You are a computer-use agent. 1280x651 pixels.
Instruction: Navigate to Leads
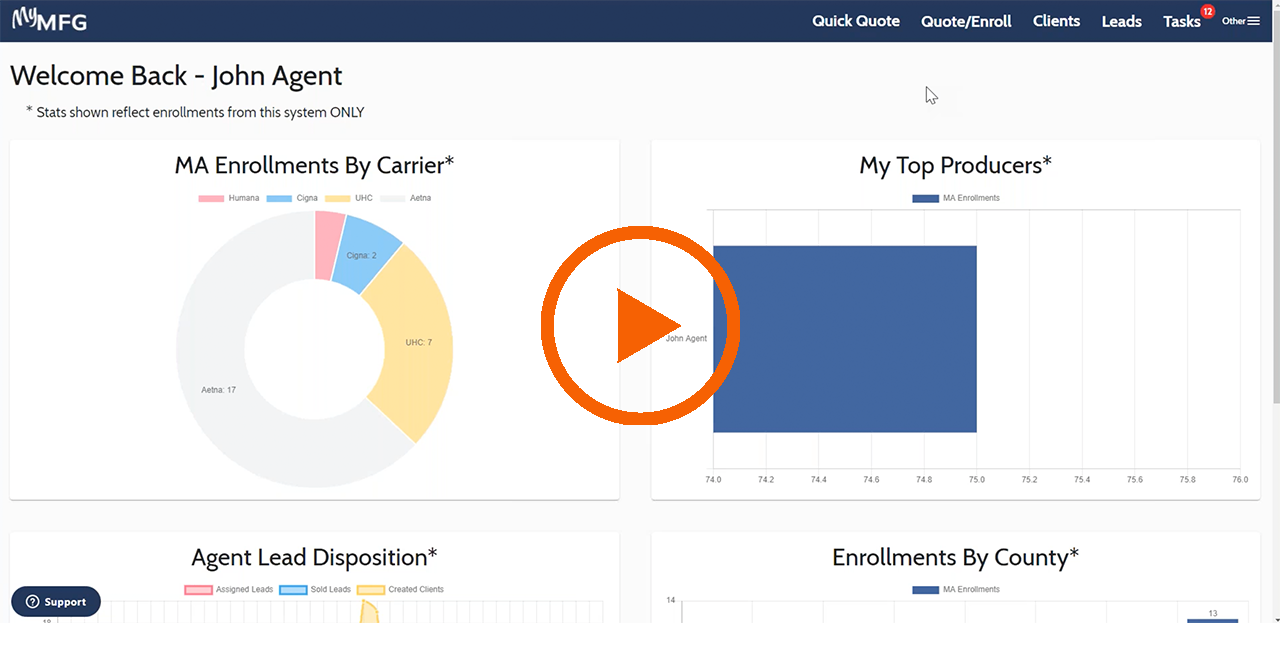tap(1121, 21)
